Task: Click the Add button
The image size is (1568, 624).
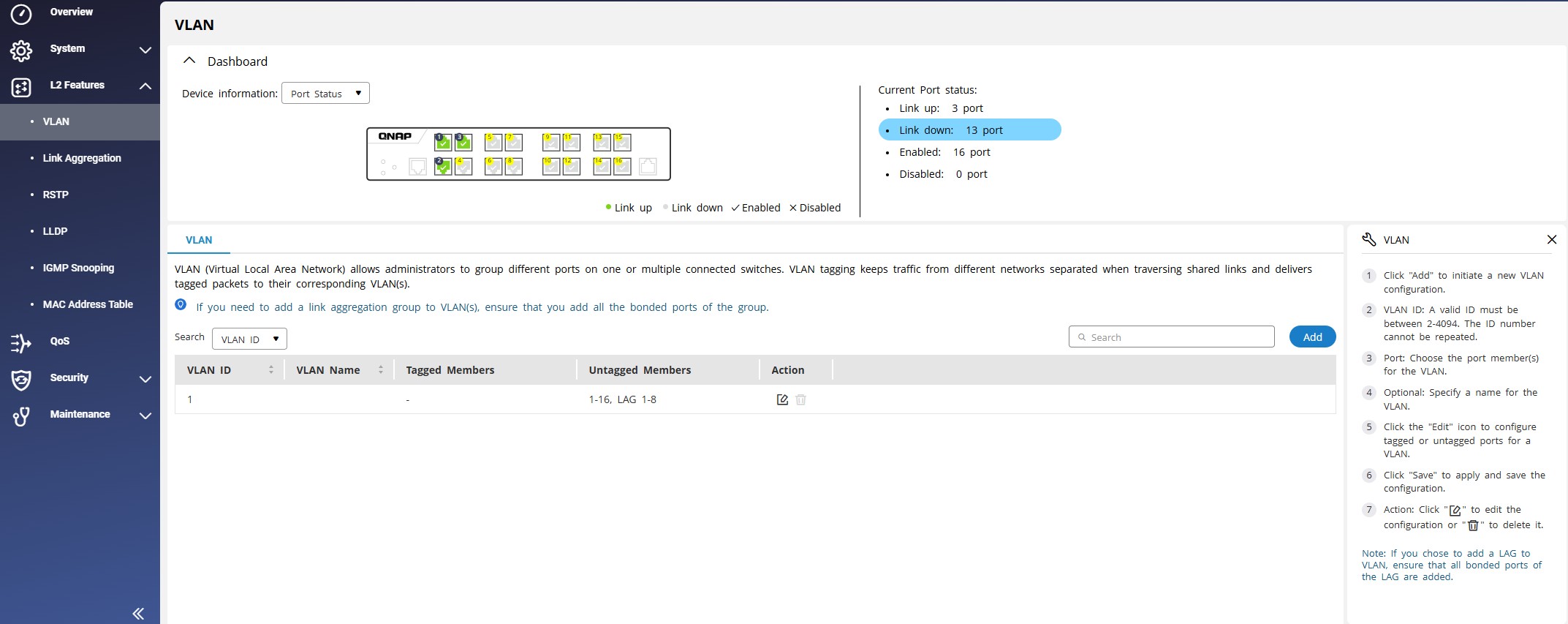Action: point(1313,337)
